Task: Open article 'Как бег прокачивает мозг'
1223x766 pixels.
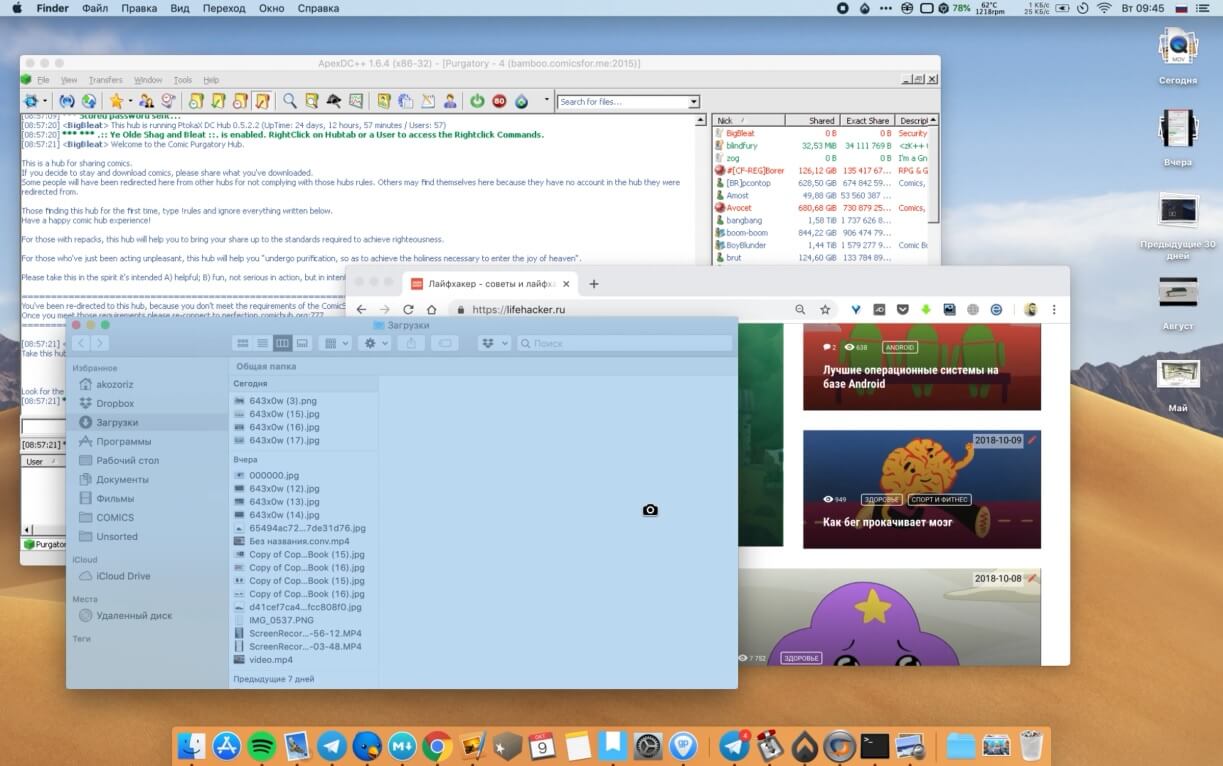Action: (x=887, y=522)
